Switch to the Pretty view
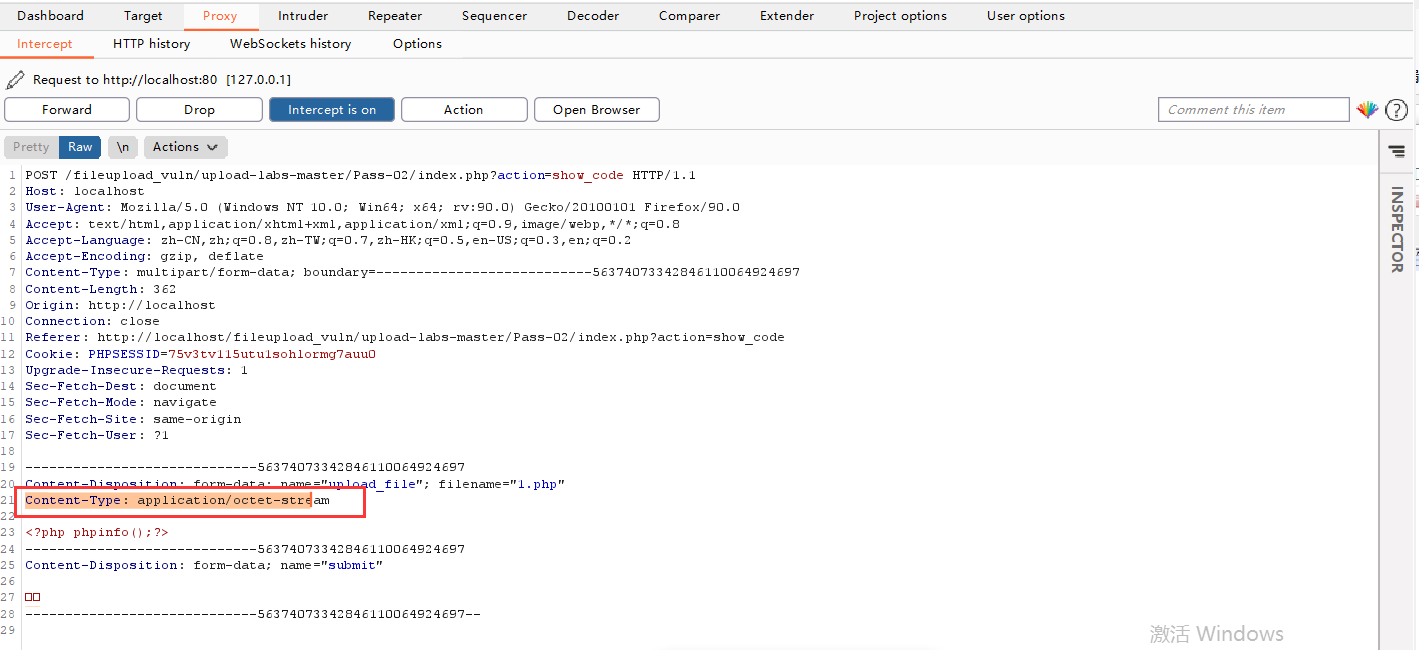The width and height of the screenshot is (1419, 650). click(31, 147)
